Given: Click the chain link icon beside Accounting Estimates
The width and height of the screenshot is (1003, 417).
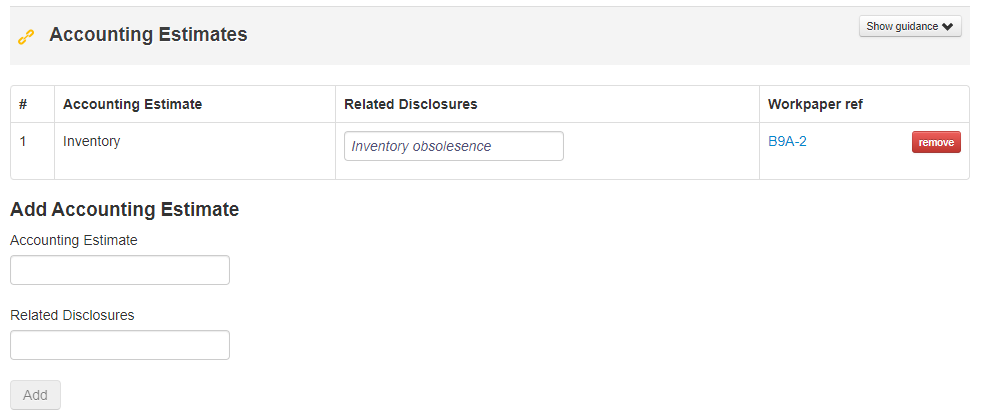Looking at the screenshot, I should (26, 37).
